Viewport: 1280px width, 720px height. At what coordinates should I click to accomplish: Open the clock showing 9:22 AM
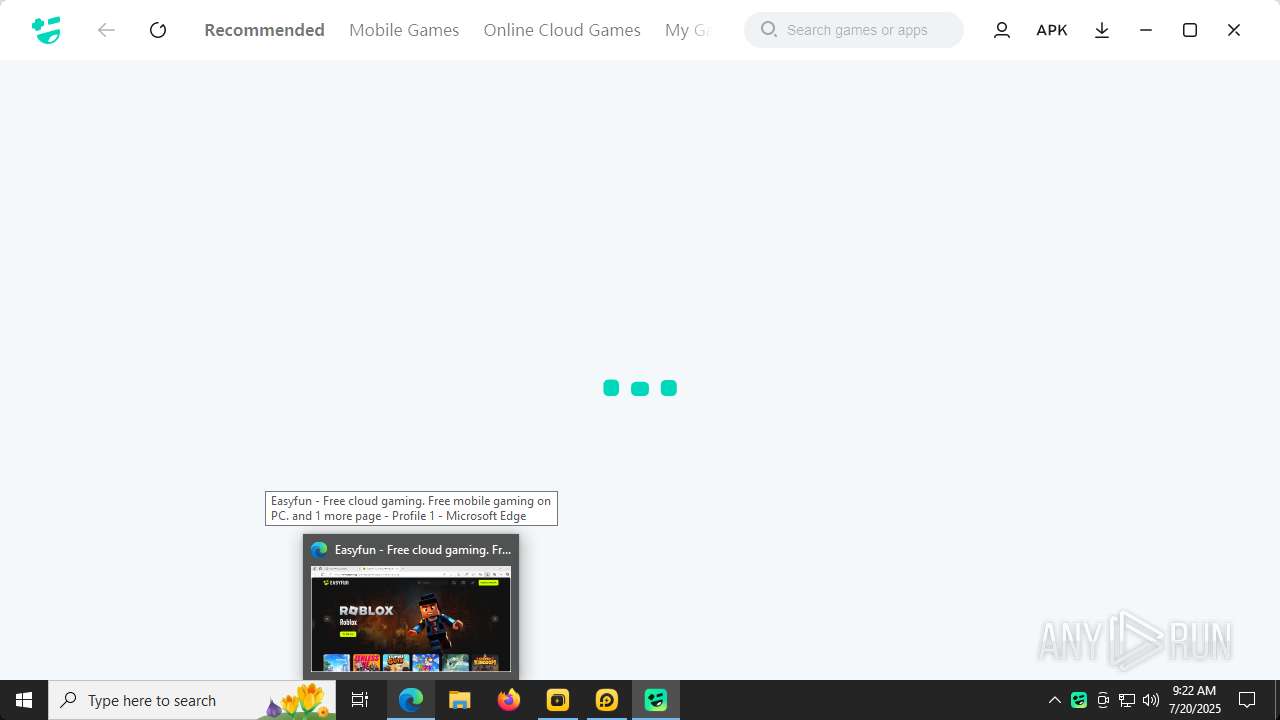(x=1195, y=700)
